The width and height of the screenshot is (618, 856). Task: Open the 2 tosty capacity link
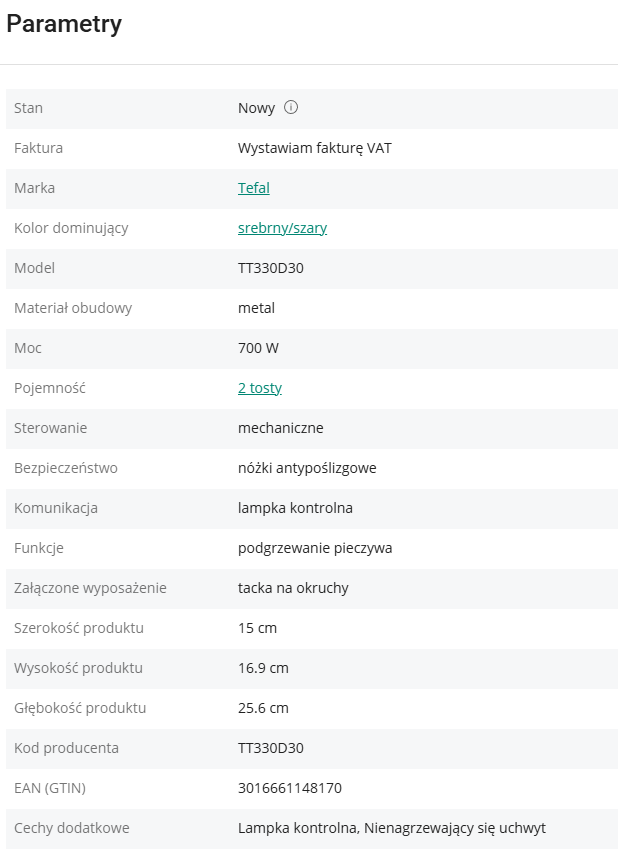point(260,388)
